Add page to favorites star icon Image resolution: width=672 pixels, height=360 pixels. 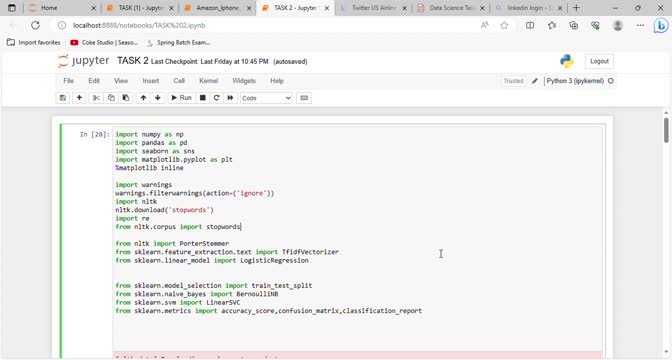tap(504, 25)
